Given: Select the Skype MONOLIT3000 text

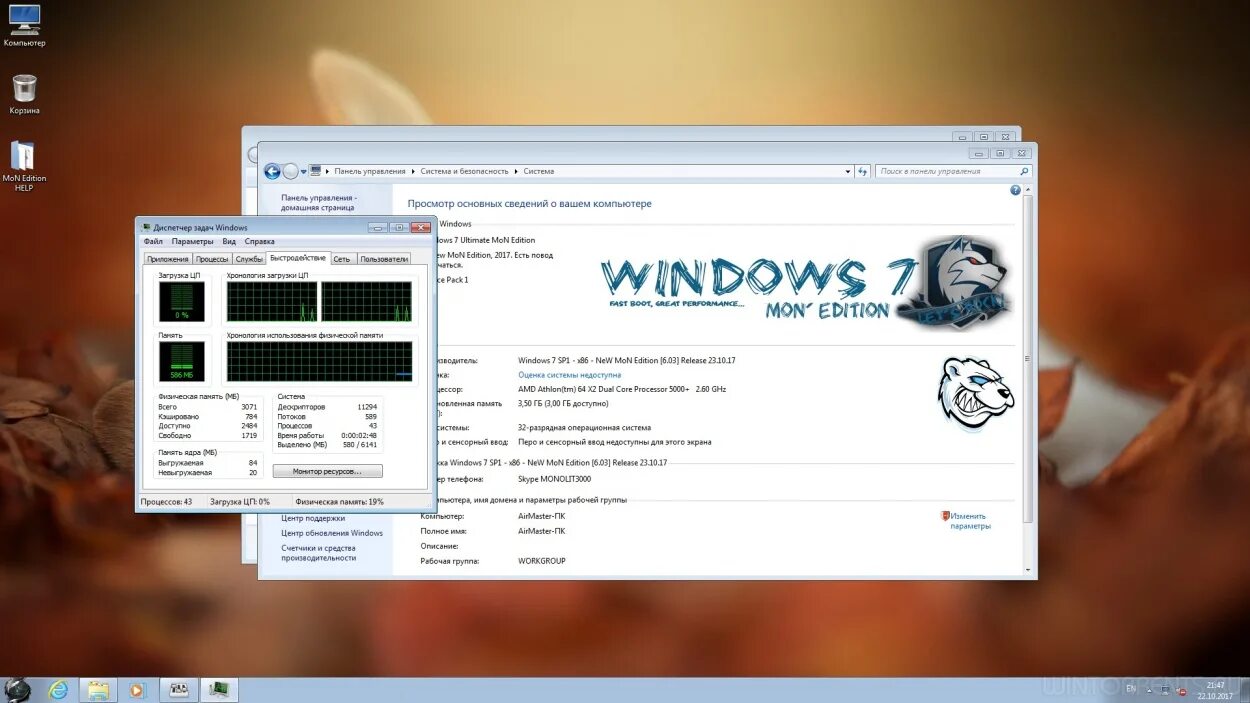Looking at the screenshot, I should 554,479.
